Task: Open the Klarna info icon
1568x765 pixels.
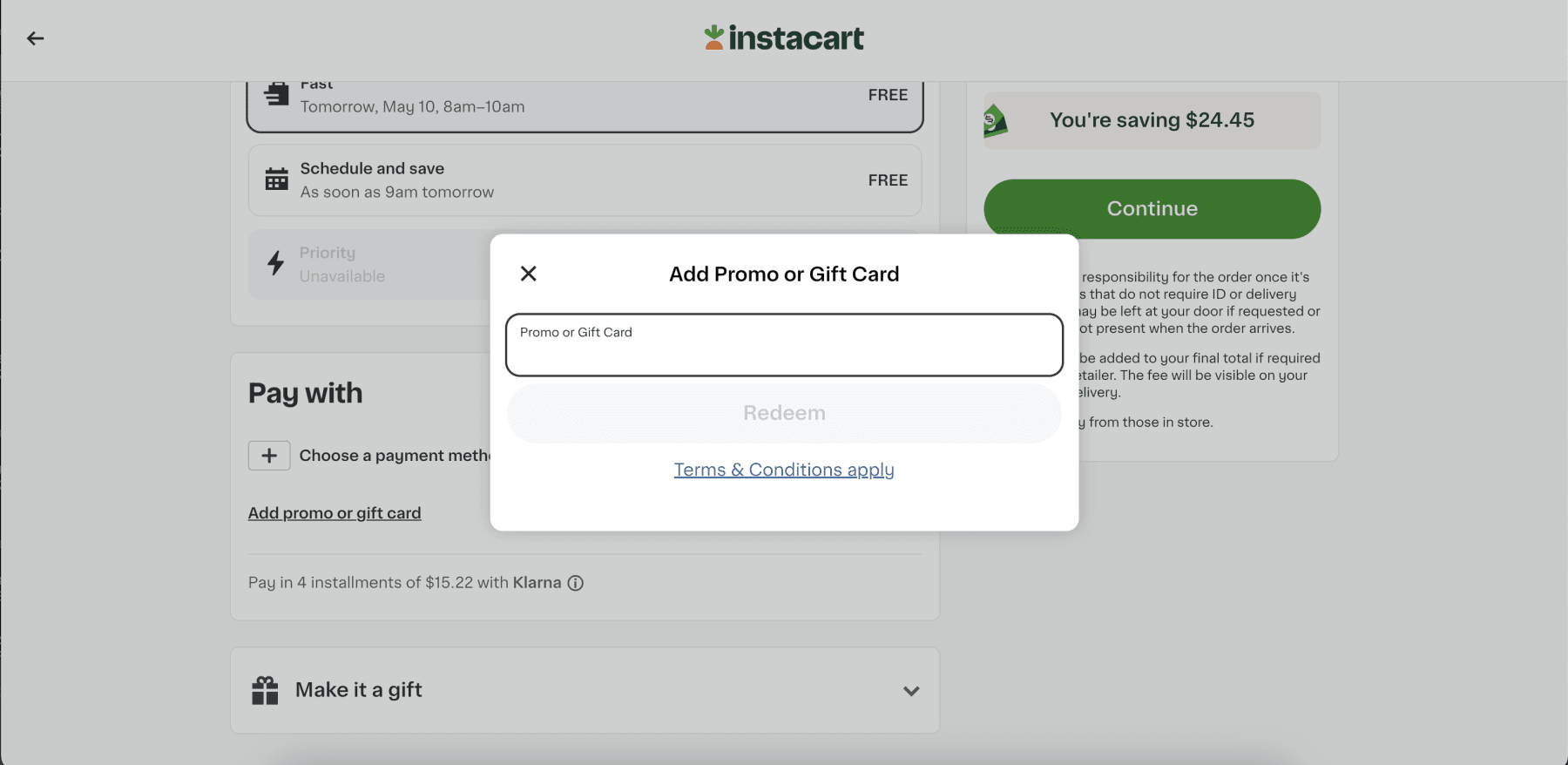Action: 576,583
